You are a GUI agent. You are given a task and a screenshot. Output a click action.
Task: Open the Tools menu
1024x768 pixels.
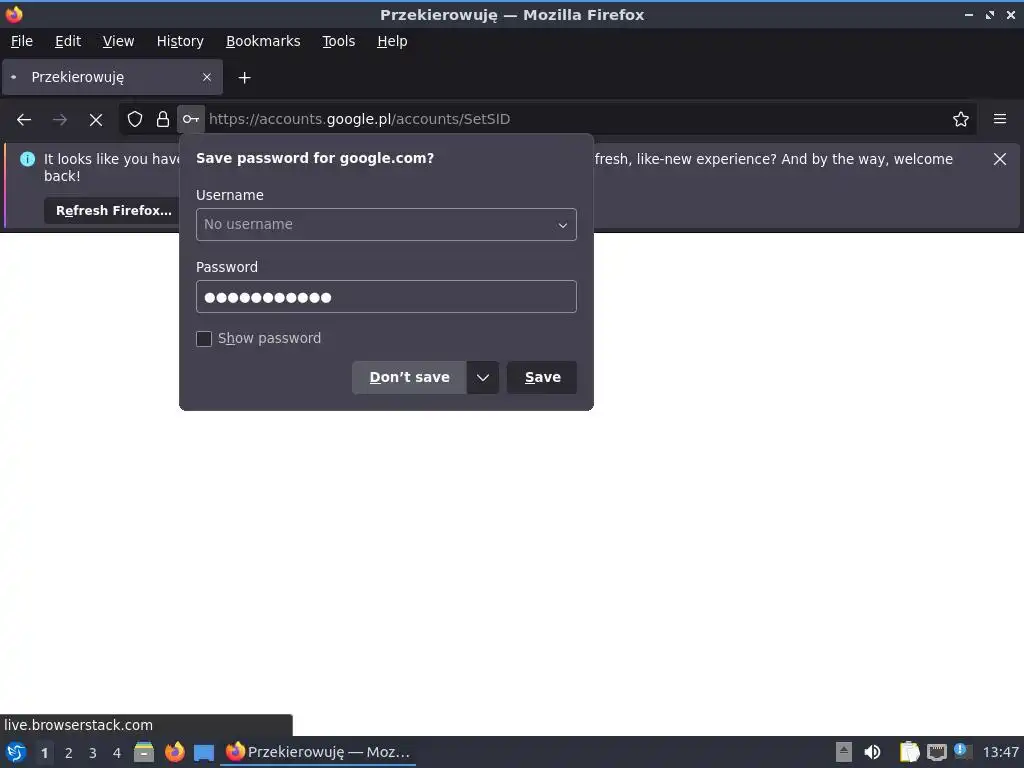click(x=338, y=41)
